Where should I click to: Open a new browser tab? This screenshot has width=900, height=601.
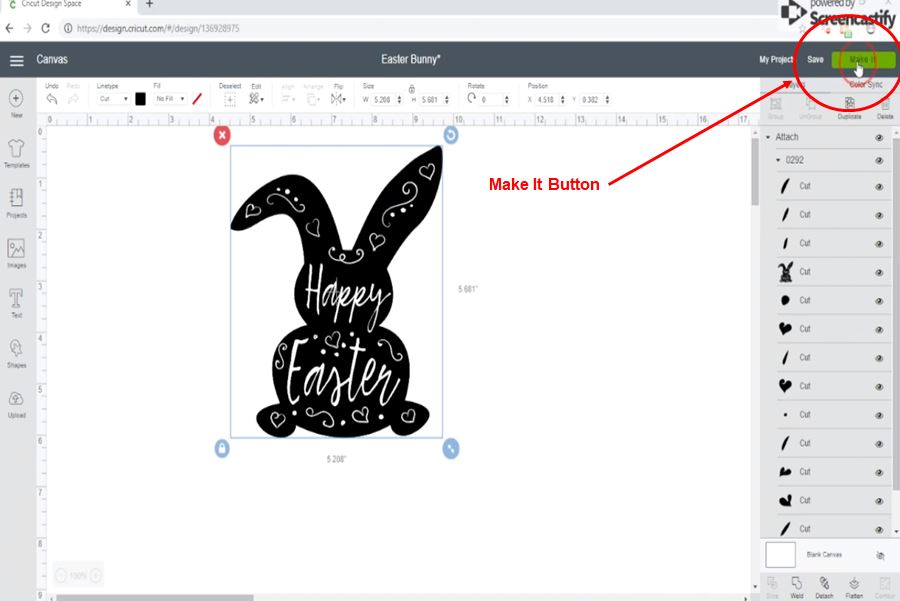[x=149, y=4]
